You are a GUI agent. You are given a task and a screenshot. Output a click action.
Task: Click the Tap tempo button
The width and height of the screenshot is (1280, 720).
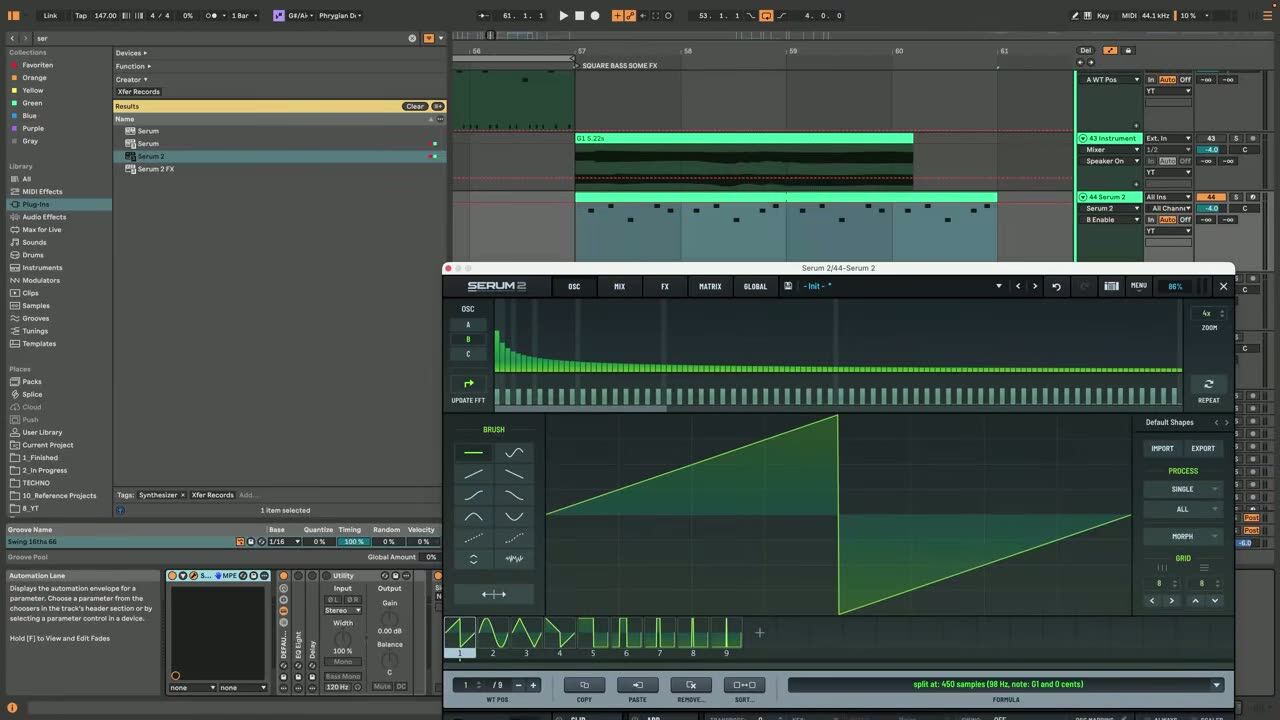click(x=81, y=16)
